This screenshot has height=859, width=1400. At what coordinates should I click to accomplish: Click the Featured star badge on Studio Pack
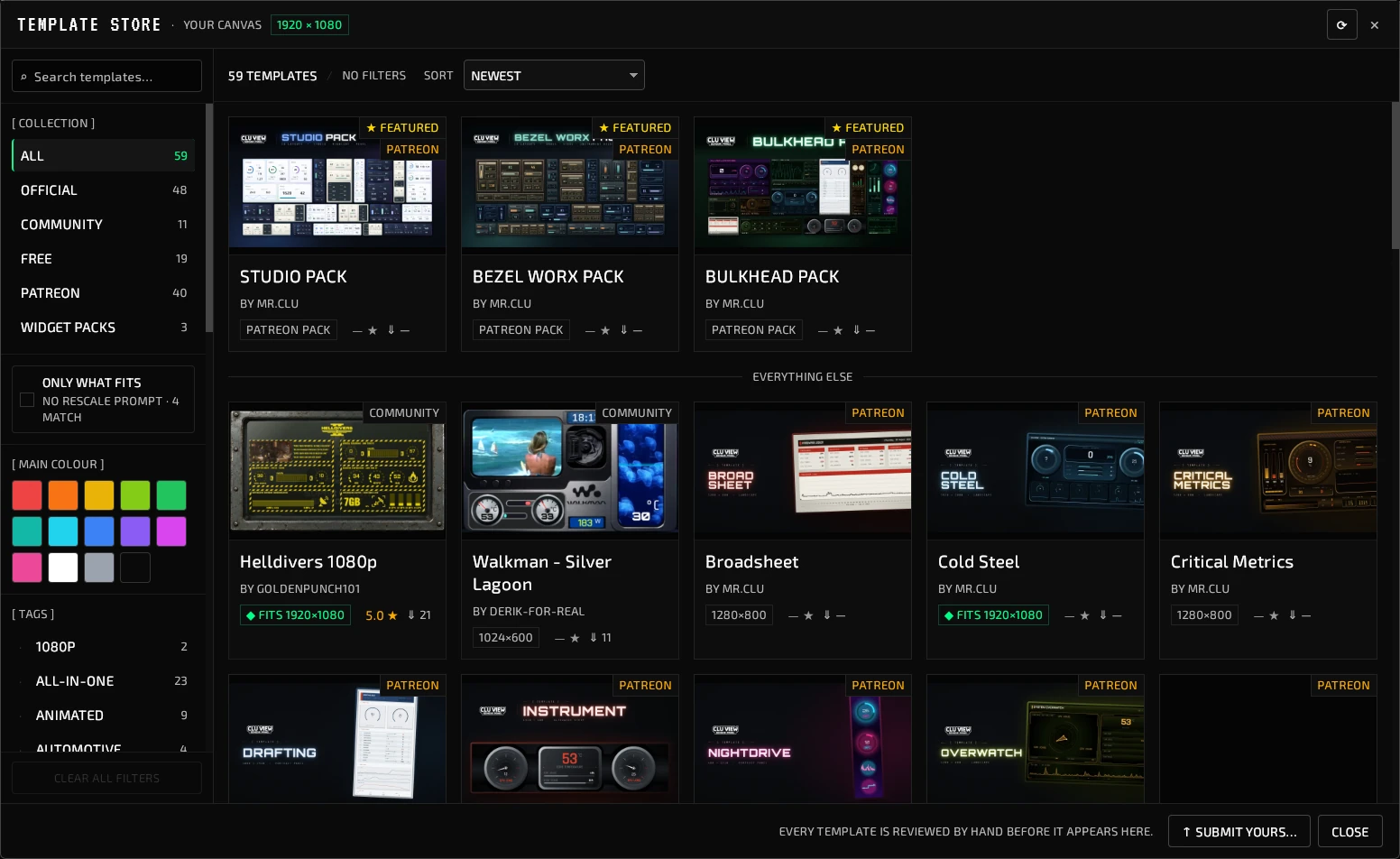point(402,128)
